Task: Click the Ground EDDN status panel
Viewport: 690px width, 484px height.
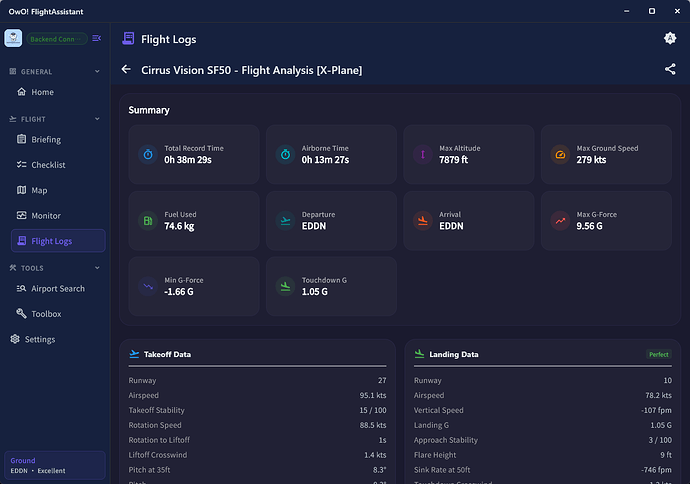Action: 55,465
